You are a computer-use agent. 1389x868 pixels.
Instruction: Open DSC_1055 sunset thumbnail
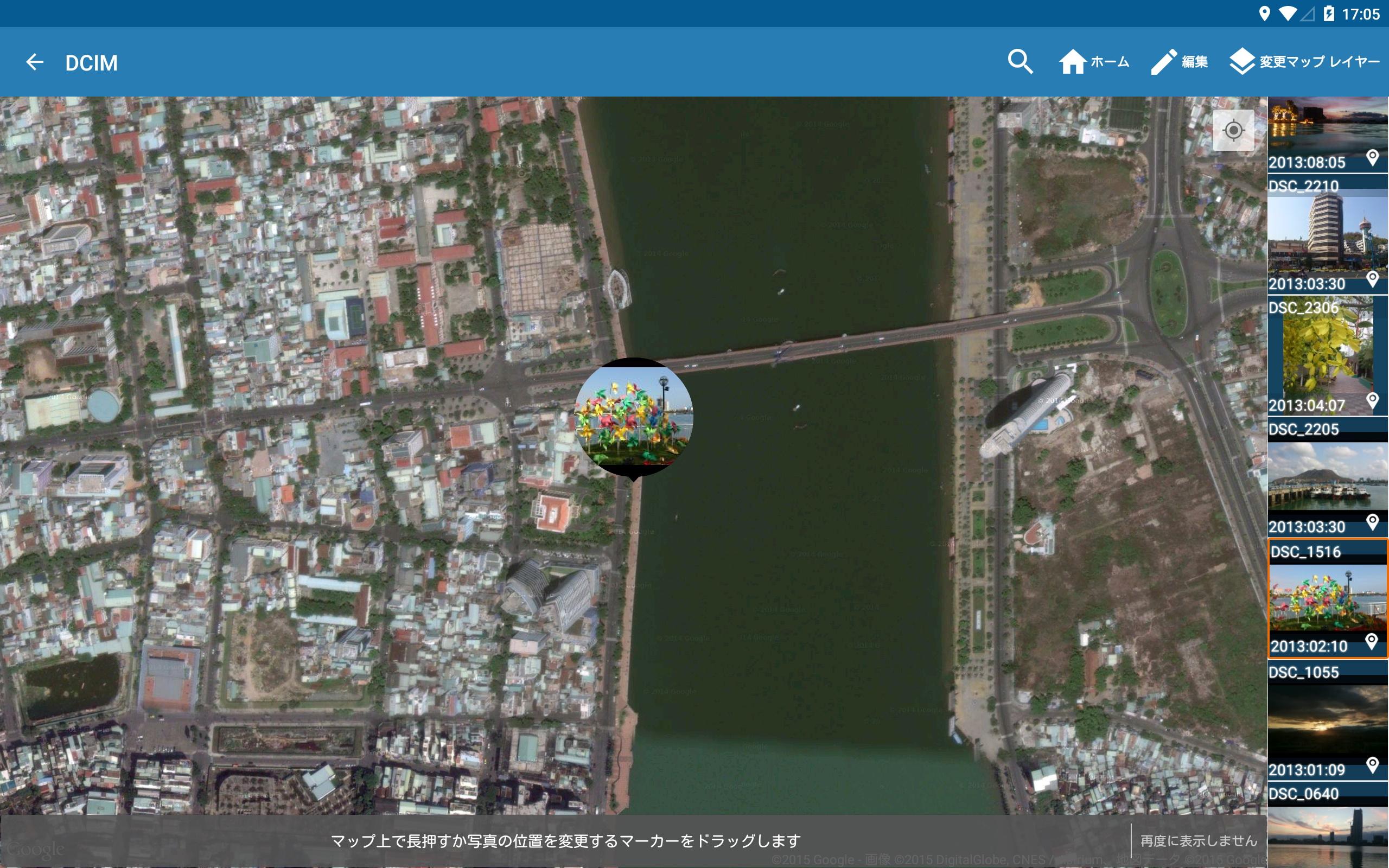[x=1328, y=720]
